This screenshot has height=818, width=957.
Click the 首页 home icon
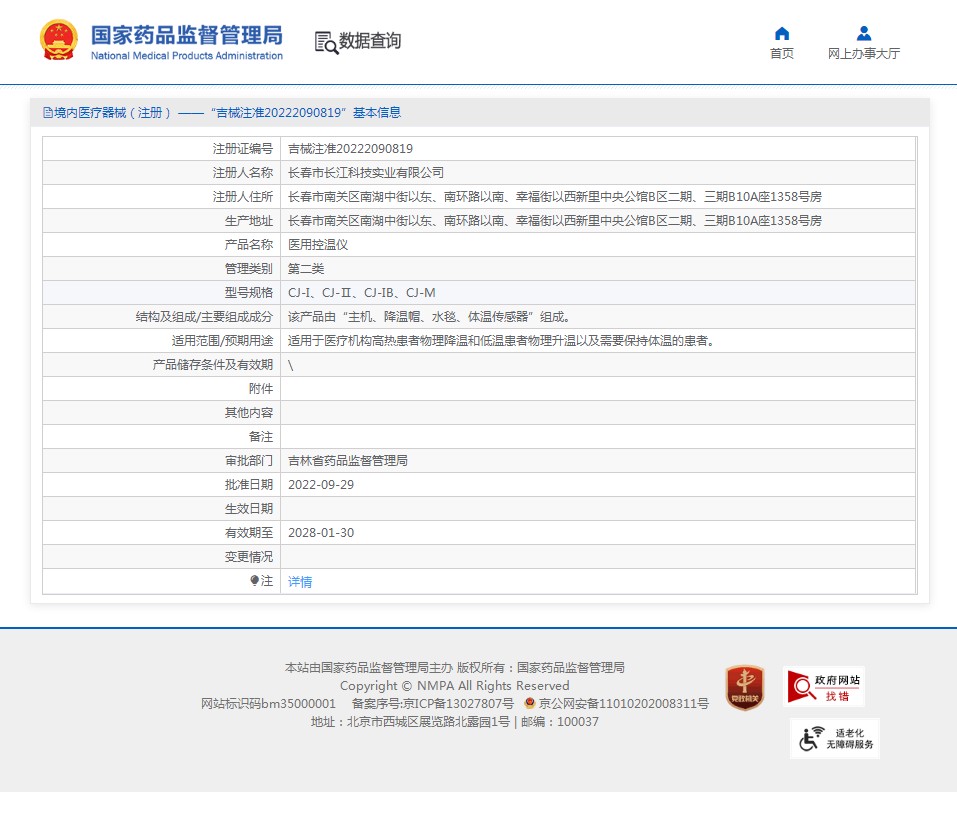782,34
